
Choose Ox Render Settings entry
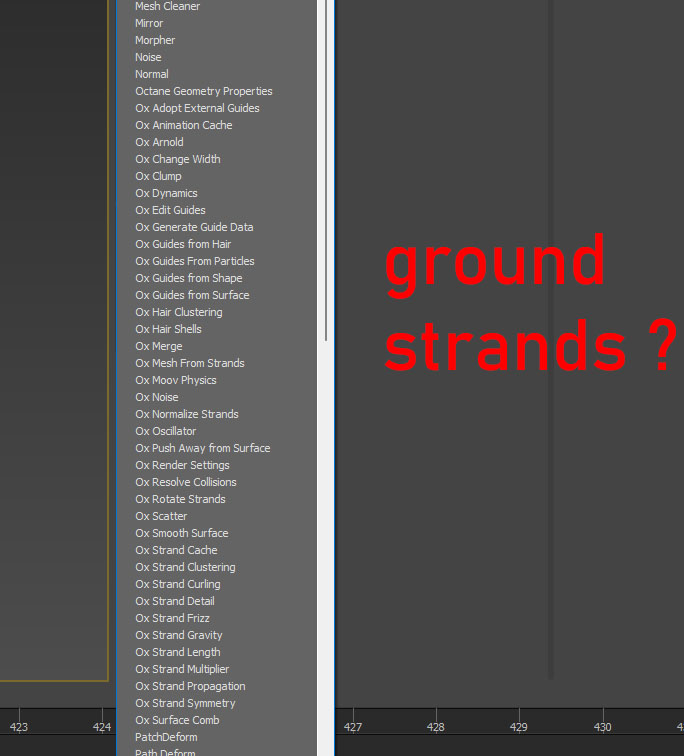(x=182, y=465)
